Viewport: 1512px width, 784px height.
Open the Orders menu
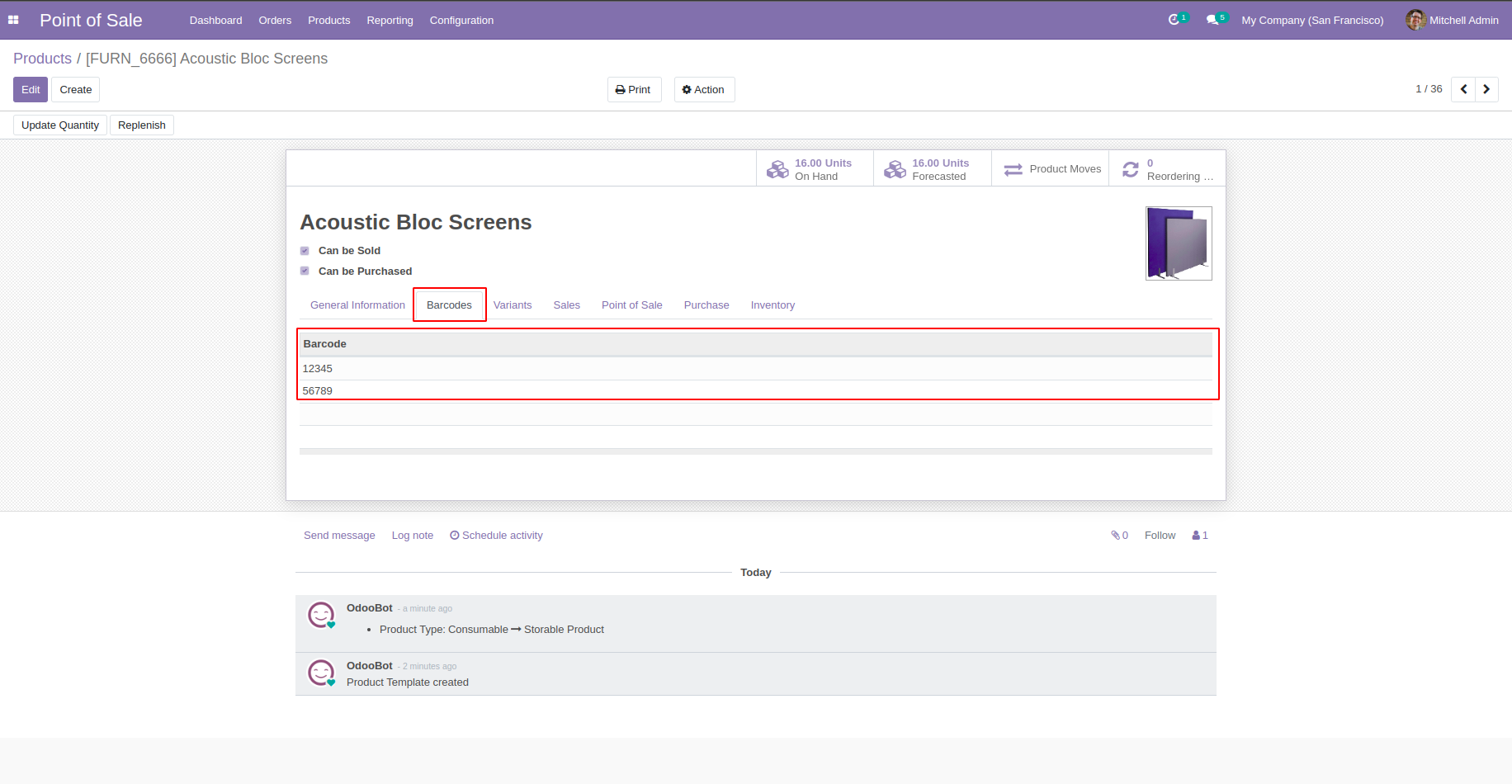tap(275, 21)
